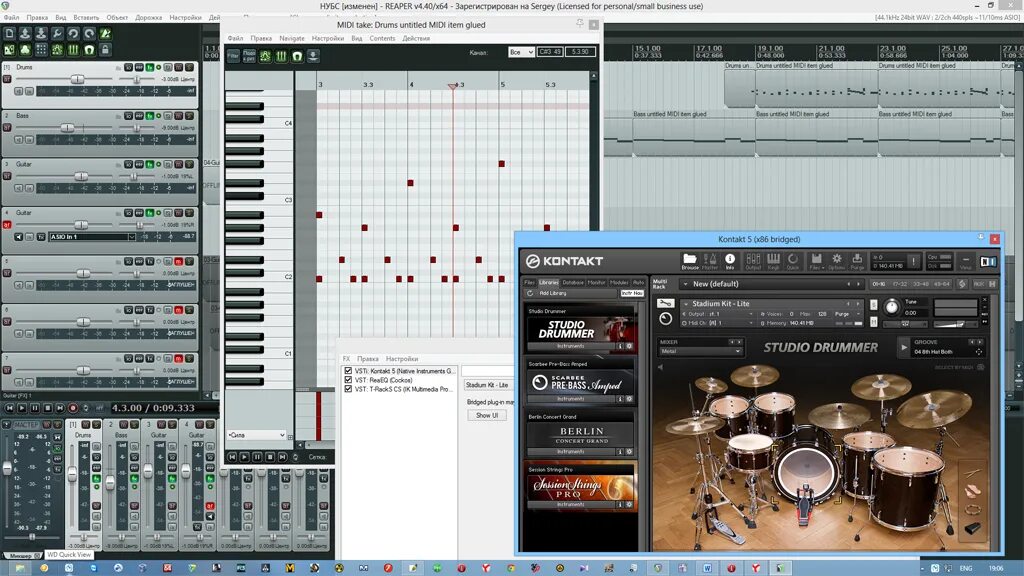This screenshot has width=1024, height=576.
Task: Switch to the Libraries tab in Kontakt
Action: pos(549,282)
